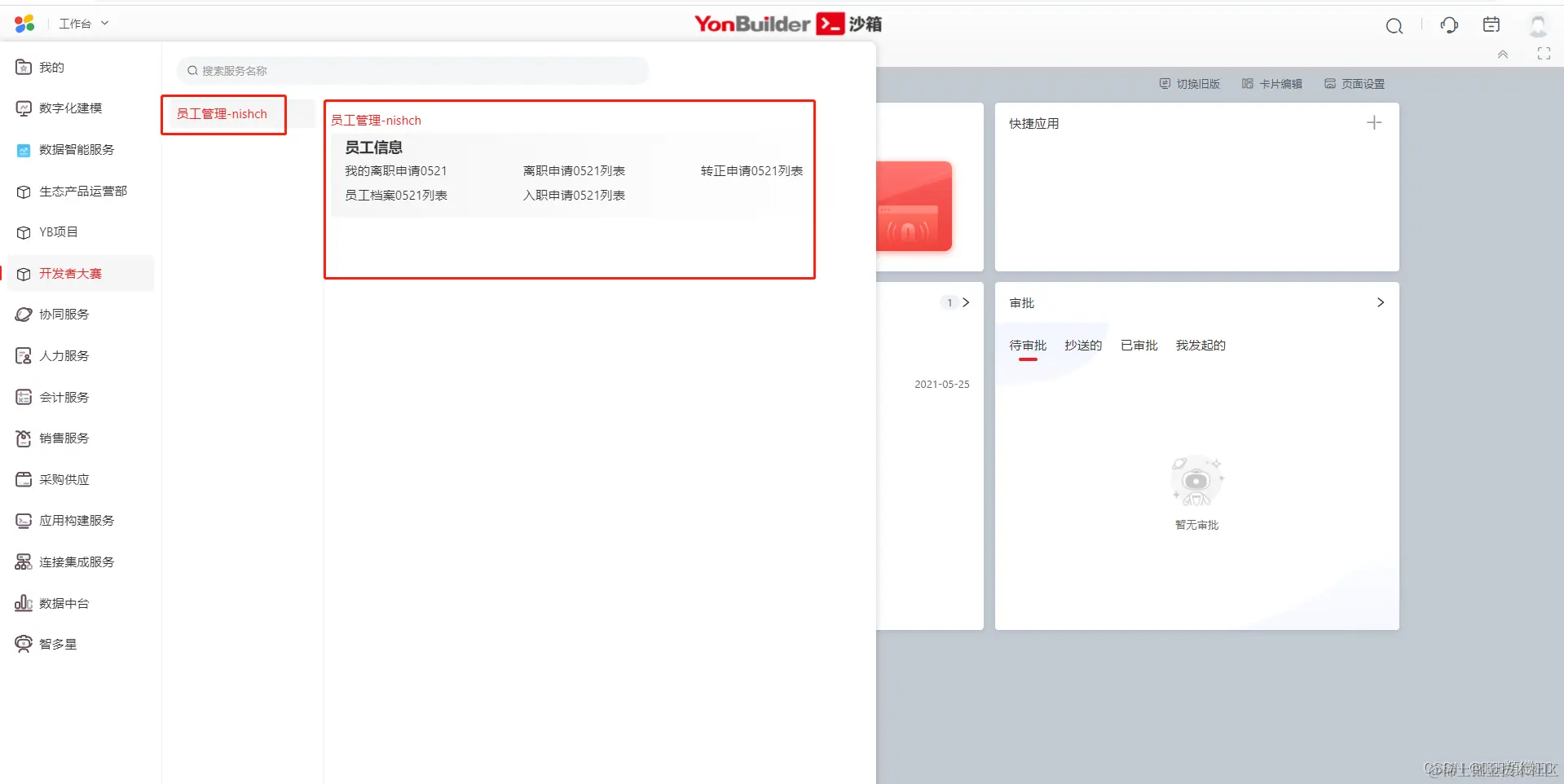
Task: Click 卡片编辑 button
Action: (x=1272, y=84)
